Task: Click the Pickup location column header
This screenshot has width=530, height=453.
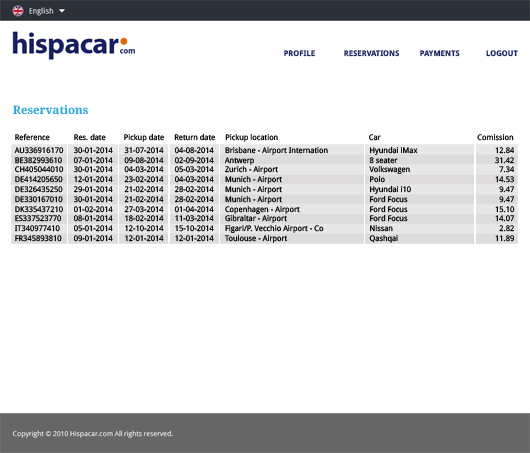Action: click(x=251, y=137)
